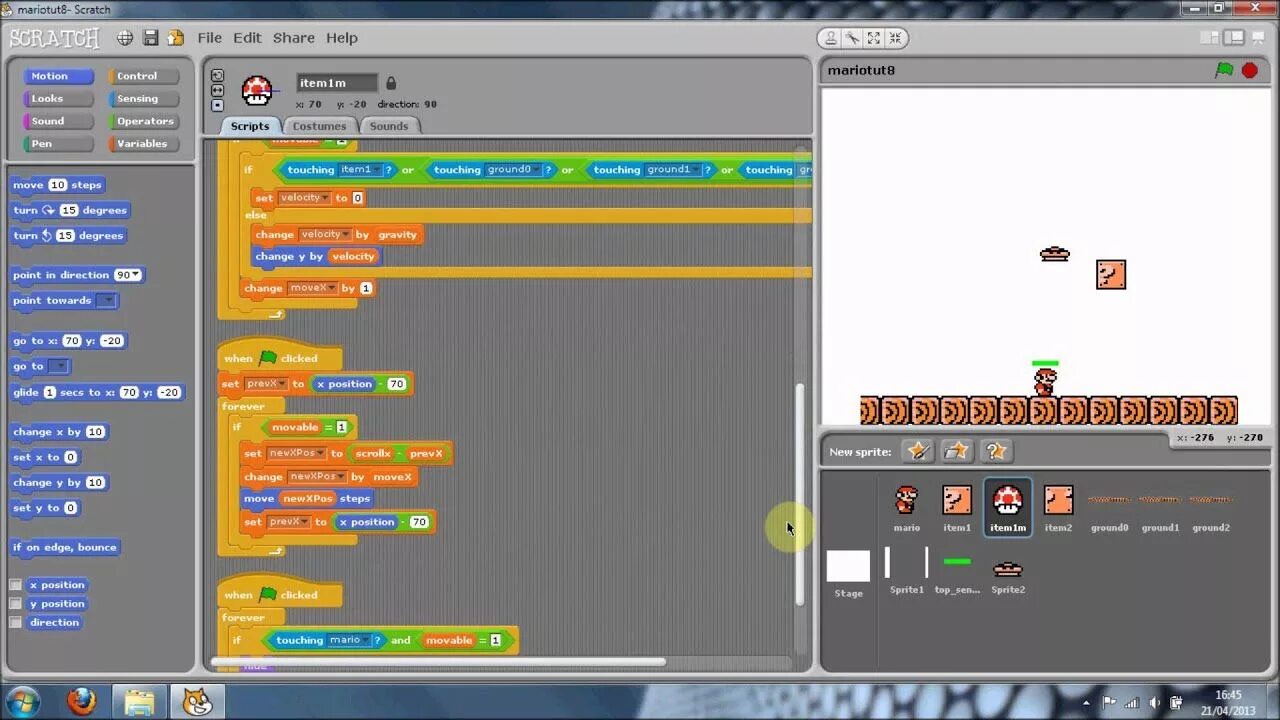Select the item1 sprite thumbnail

[x=957, y=507]
